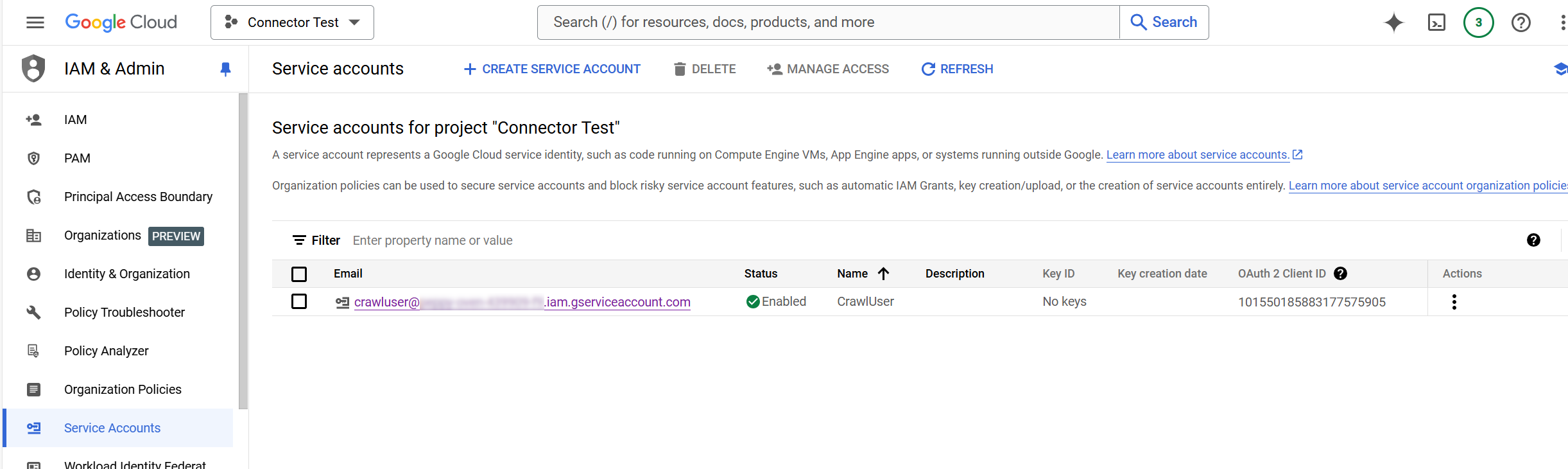The height and width of the screenshot is (469, 1568).
Task: Click CREATE SERVICE ACCOUNT button
Action: click(552, 69)
